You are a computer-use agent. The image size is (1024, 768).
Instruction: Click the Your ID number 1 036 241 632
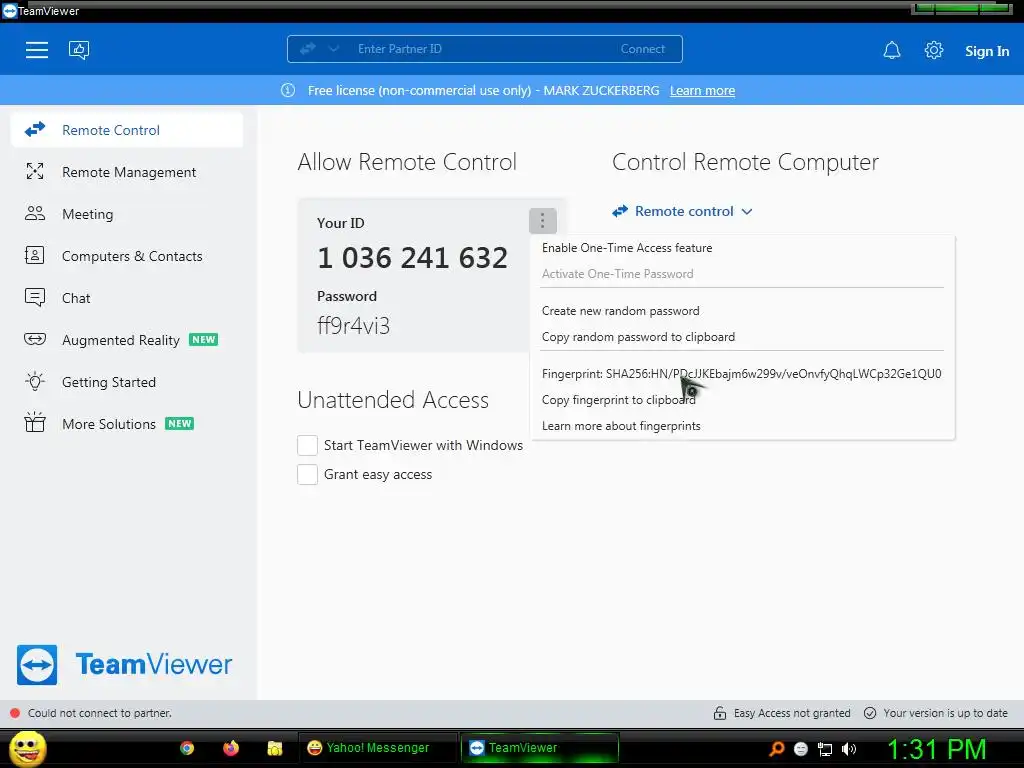point(412,258)
